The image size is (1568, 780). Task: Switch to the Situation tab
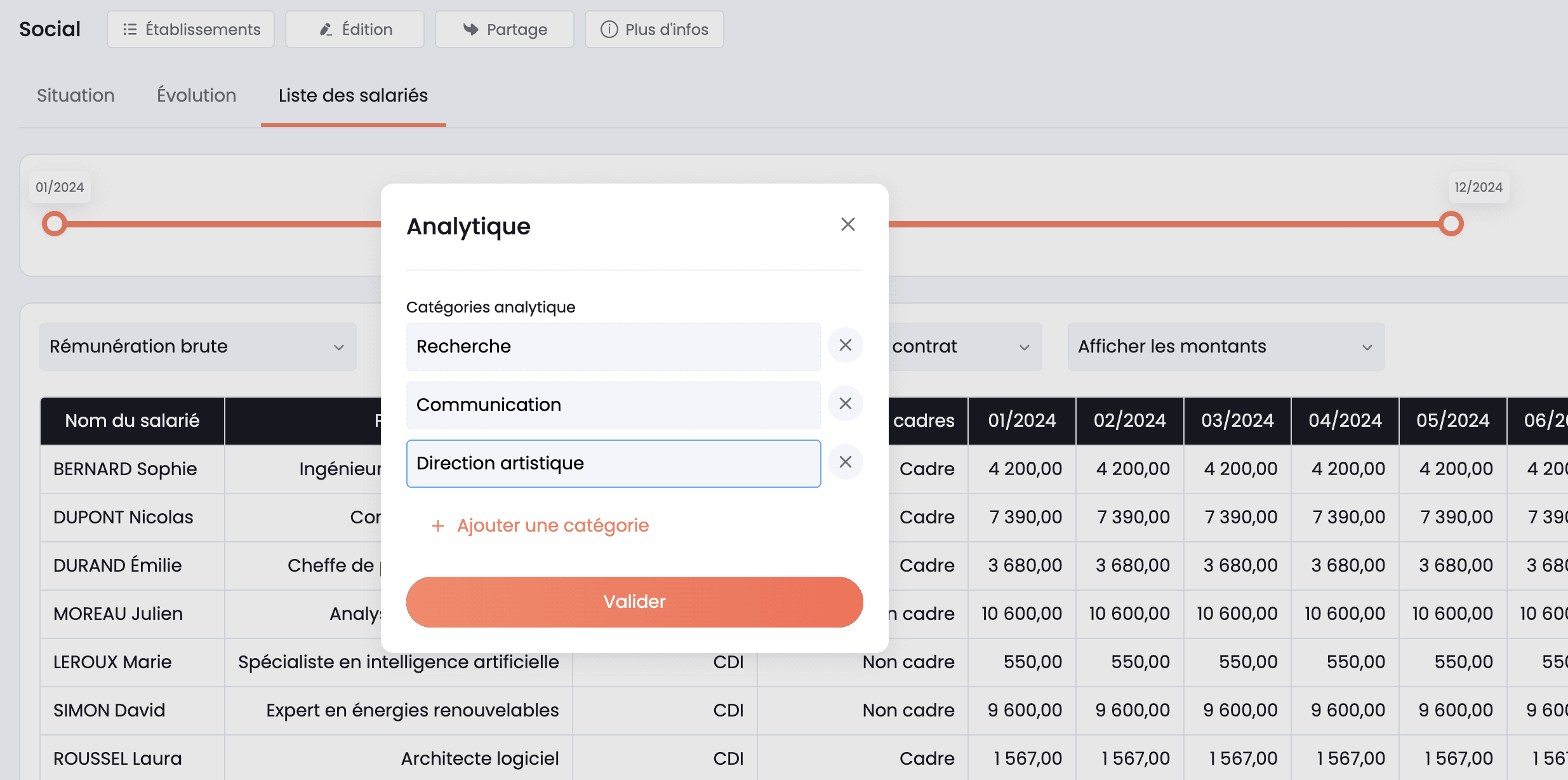[76, 95]
